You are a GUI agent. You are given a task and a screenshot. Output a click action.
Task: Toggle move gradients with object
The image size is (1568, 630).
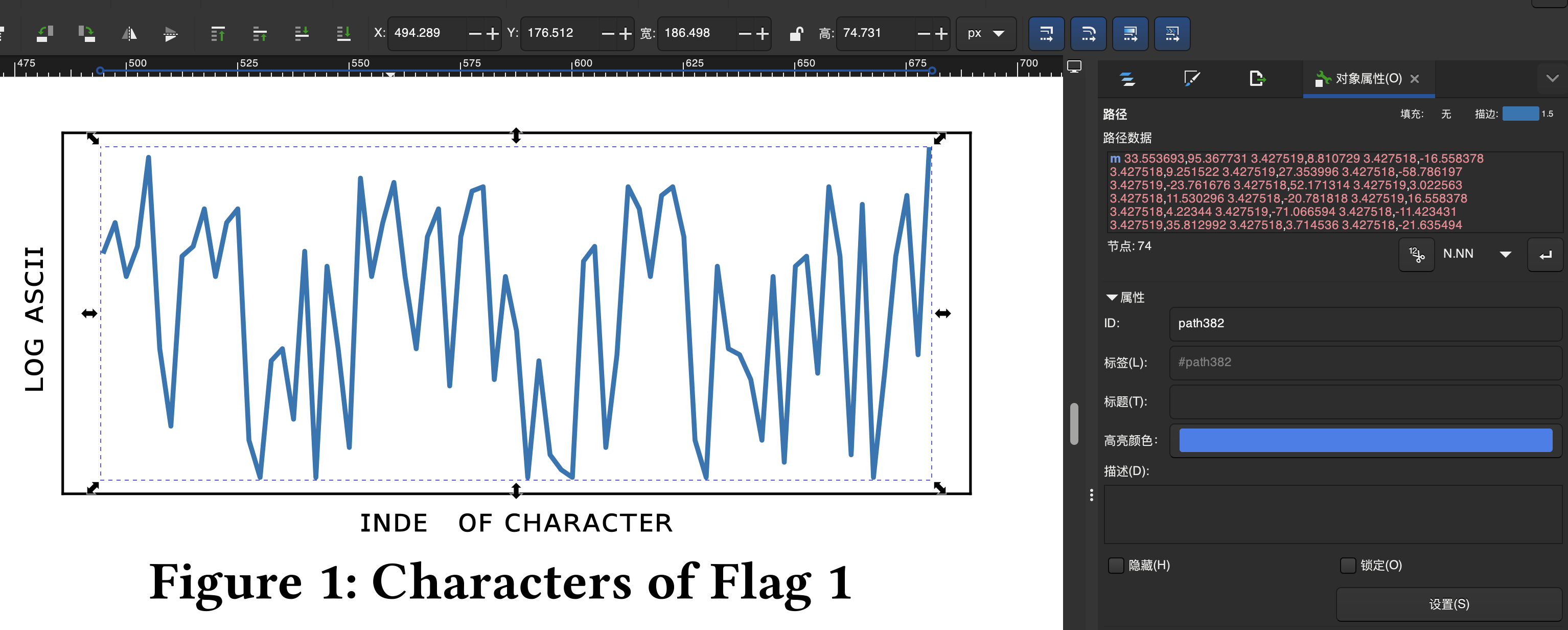[x=1131, y=34]
